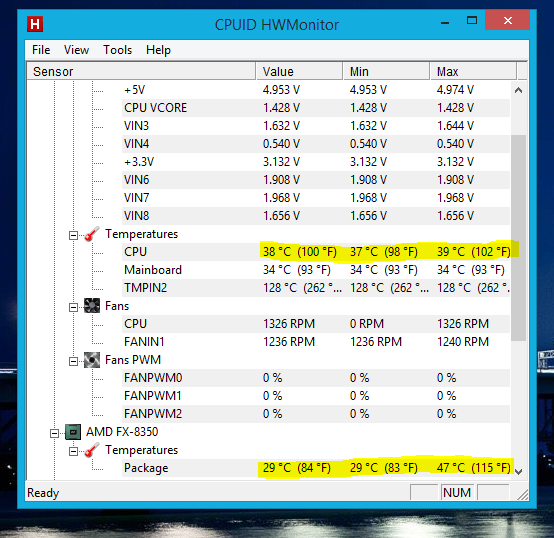Collapse the AMD FX-8350 Temperatures node

click(x=73, y=451)
